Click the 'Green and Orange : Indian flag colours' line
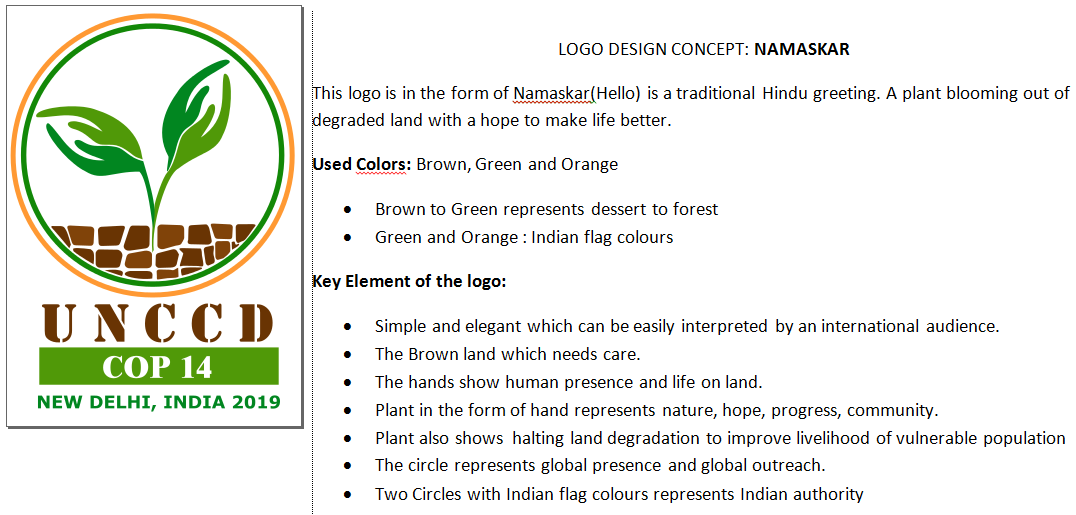This screenshot has width=1076, height=515. 523,237
